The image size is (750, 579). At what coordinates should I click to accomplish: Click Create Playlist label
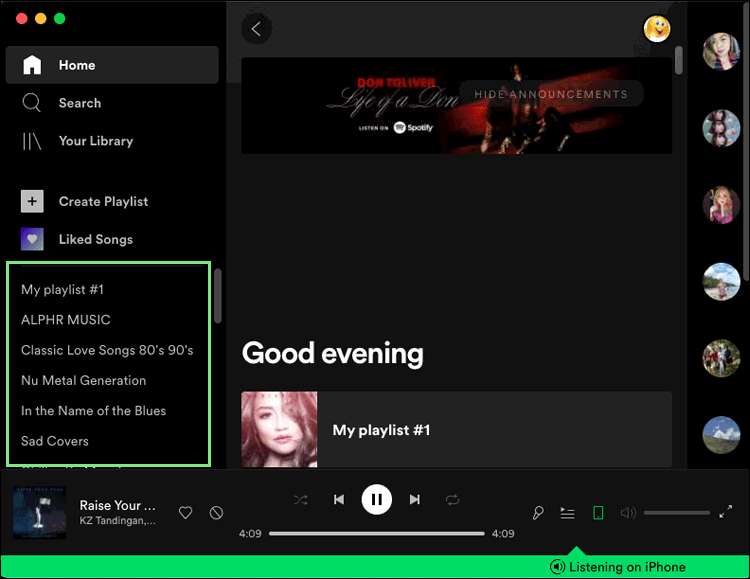[103, 201]
